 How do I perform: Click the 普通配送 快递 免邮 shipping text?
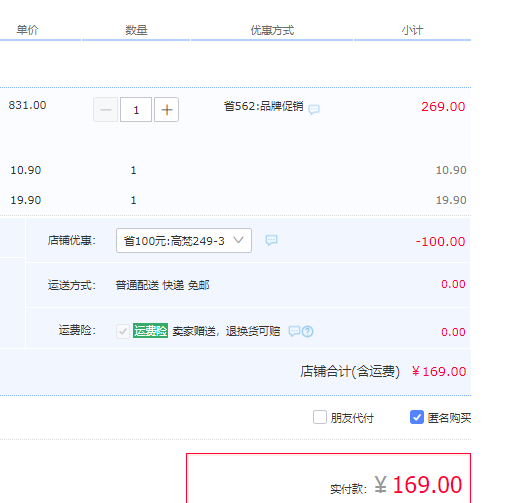click(x=162, y=285)
